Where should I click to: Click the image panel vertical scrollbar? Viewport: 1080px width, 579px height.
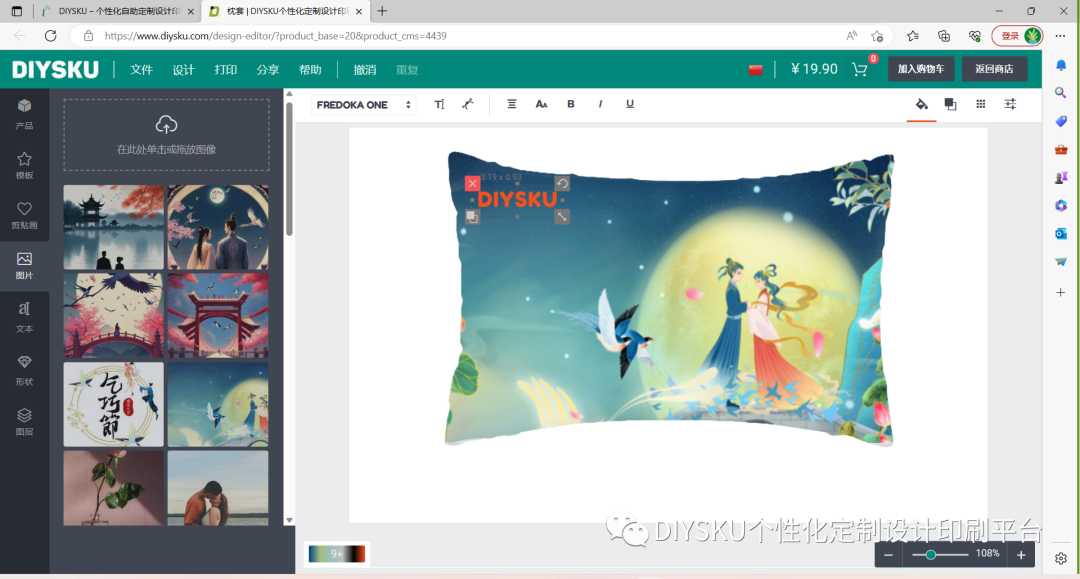[x=289, y=169]
